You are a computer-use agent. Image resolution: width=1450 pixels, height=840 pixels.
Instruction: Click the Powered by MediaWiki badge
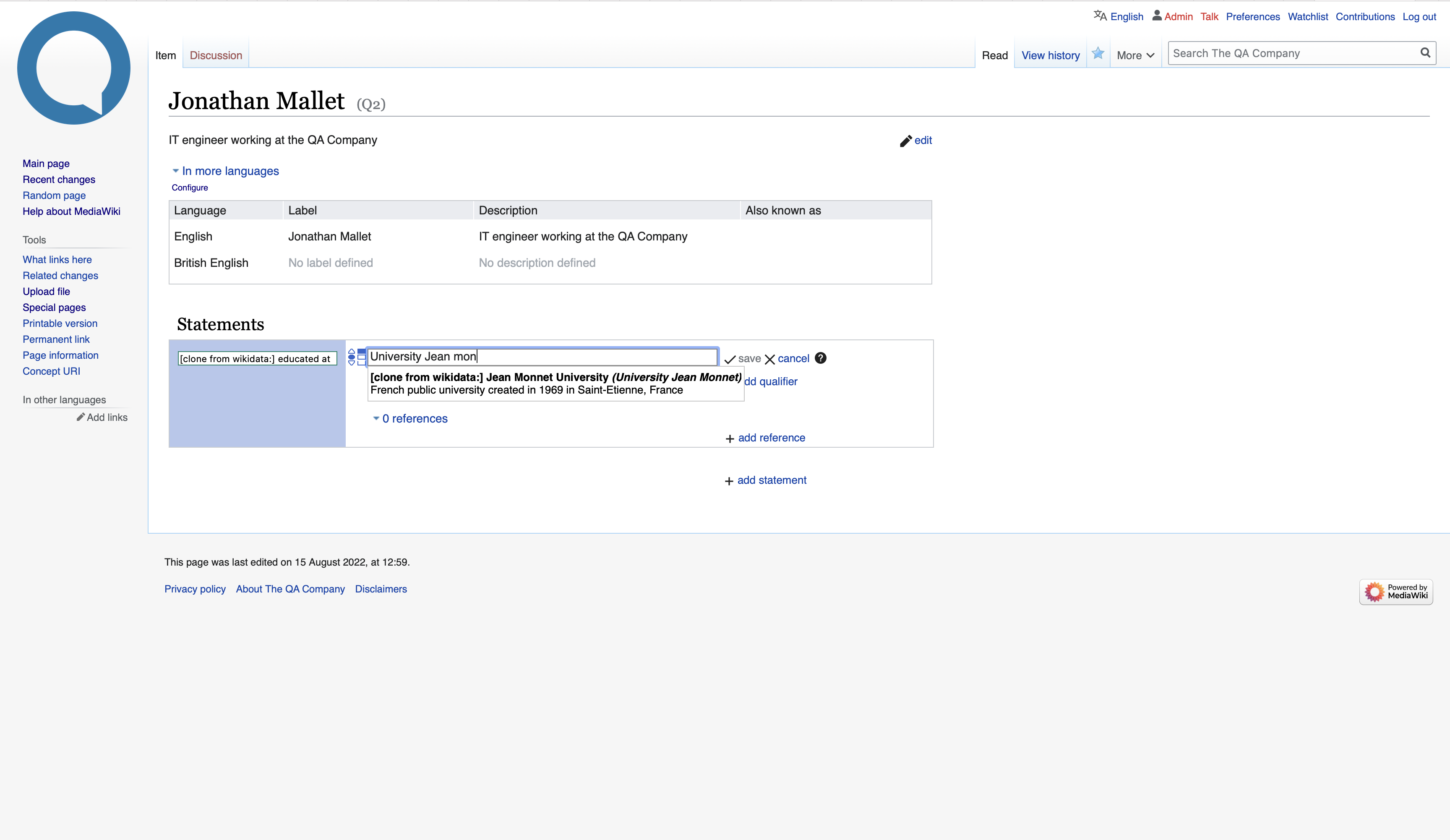pos(1396,592)
